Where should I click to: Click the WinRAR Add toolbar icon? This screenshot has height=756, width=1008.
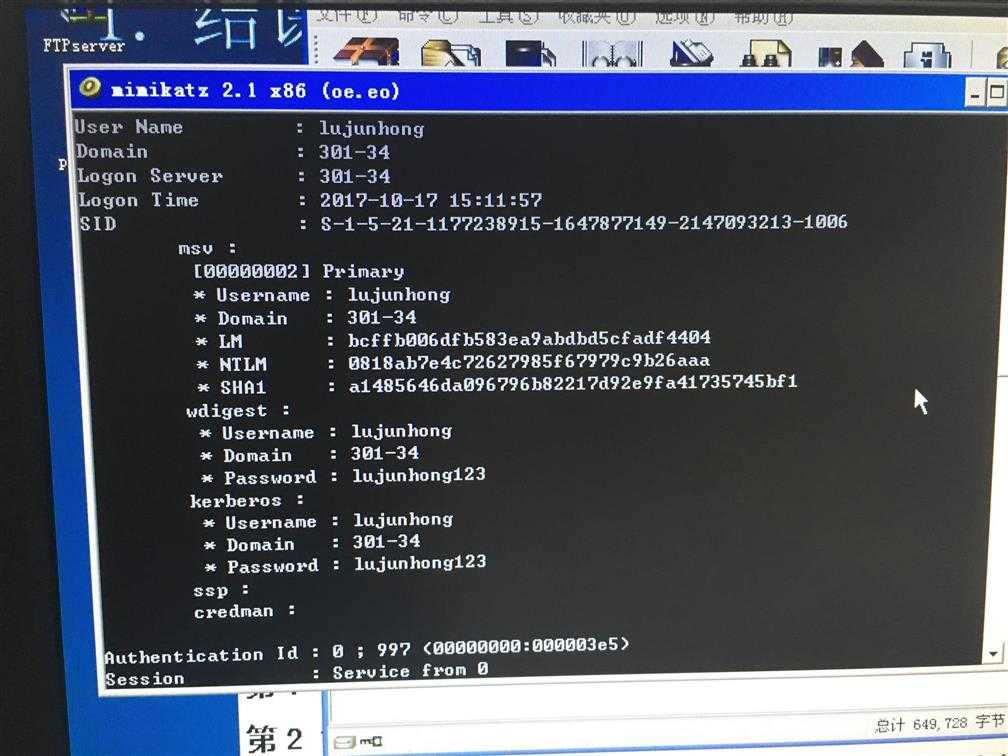(367, 53)
